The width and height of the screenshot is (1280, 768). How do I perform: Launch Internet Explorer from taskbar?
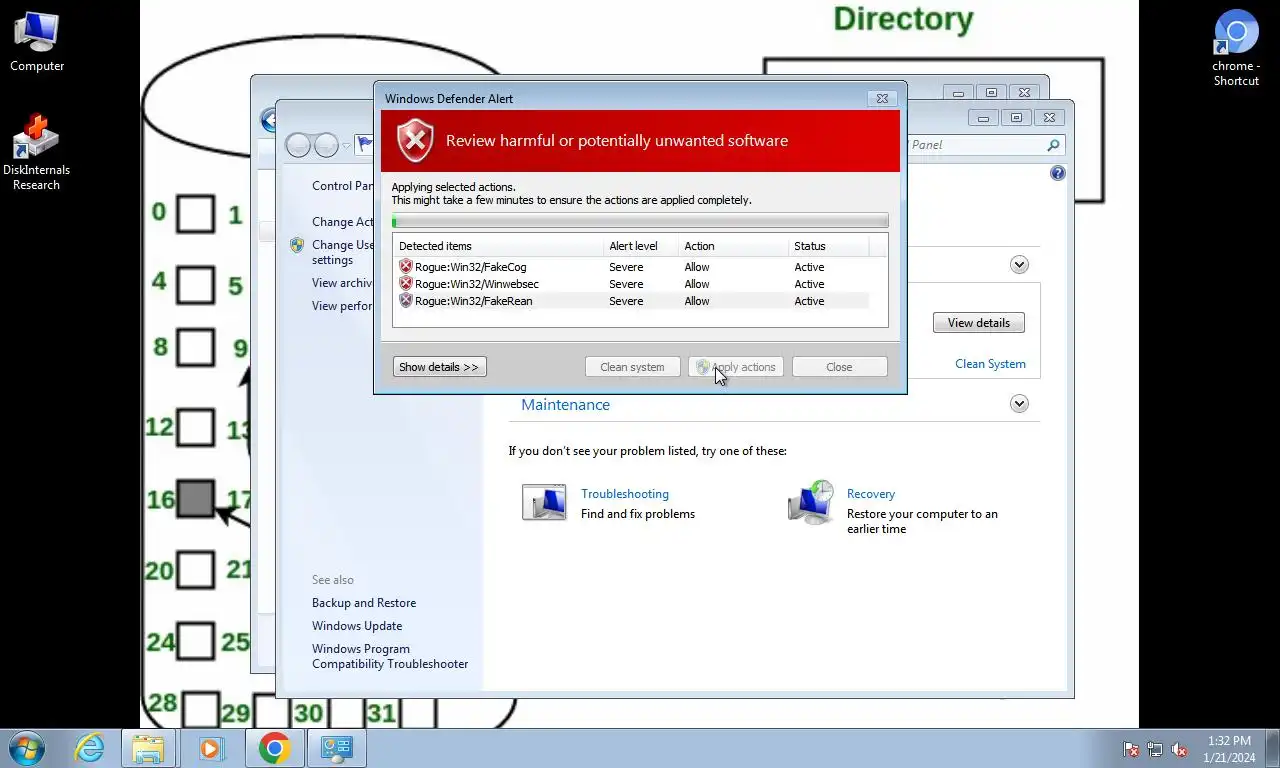click(x=89, y=748)
